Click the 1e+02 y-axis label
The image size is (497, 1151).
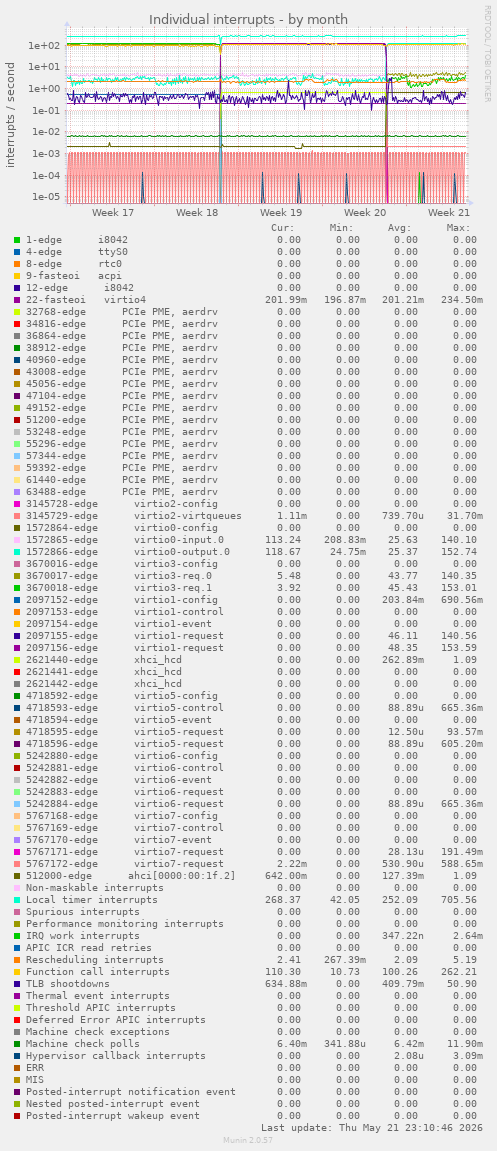(44, 46)
